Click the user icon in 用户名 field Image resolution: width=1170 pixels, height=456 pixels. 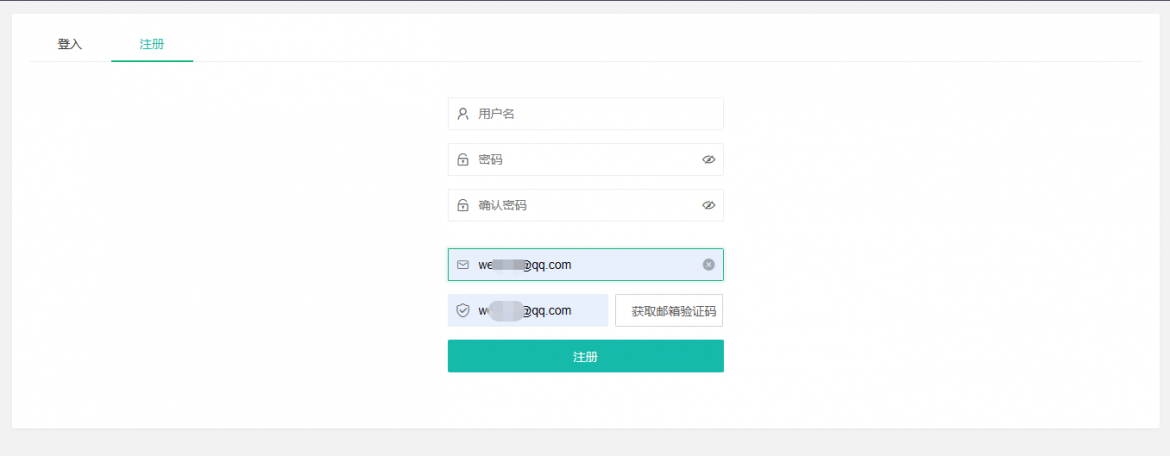coord(463,114)
